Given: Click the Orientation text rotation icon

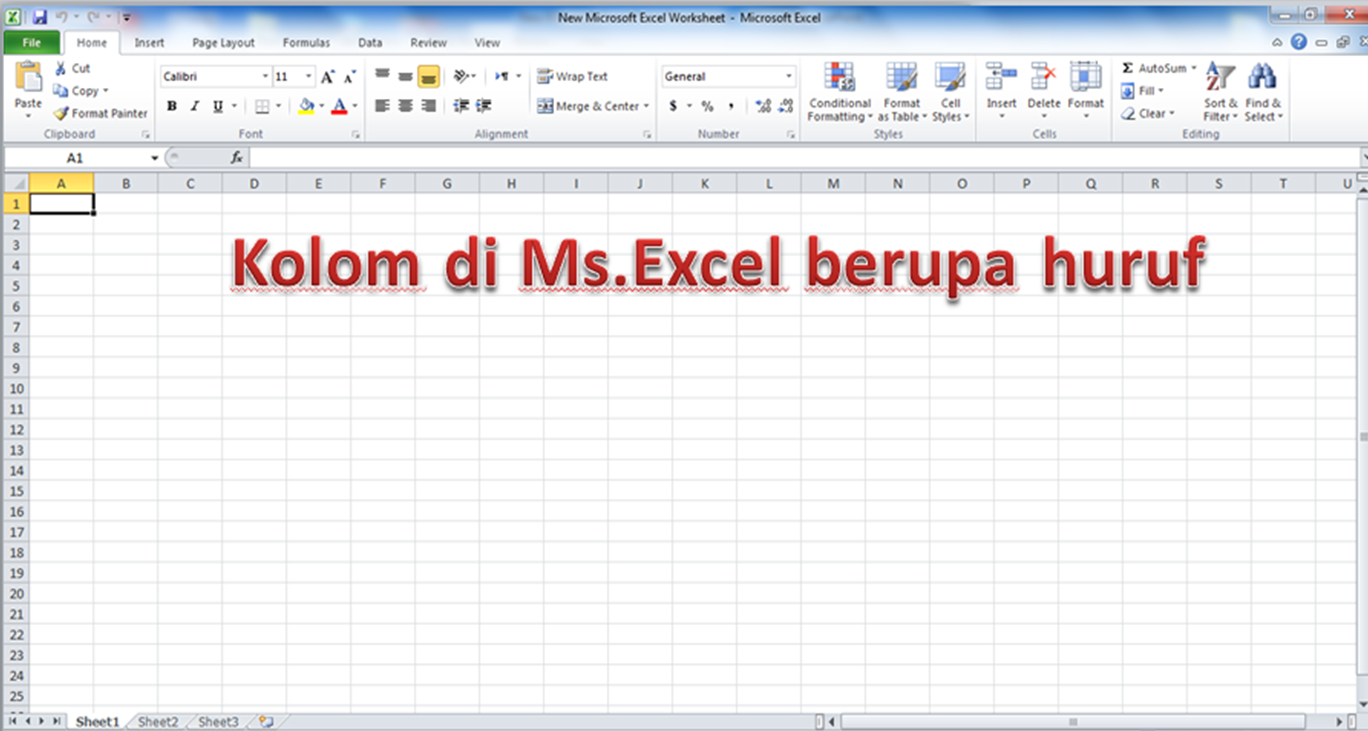Looking at the screenshot, I should [x=460, y=76].
